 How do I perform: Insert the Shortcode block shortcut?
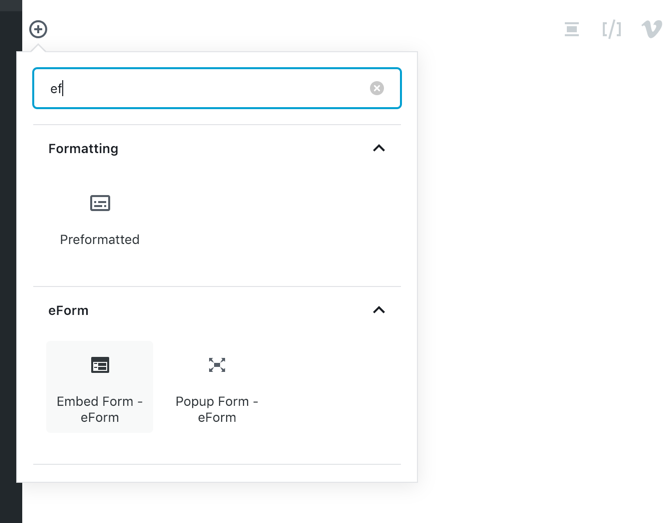click(x=611, y=29)
